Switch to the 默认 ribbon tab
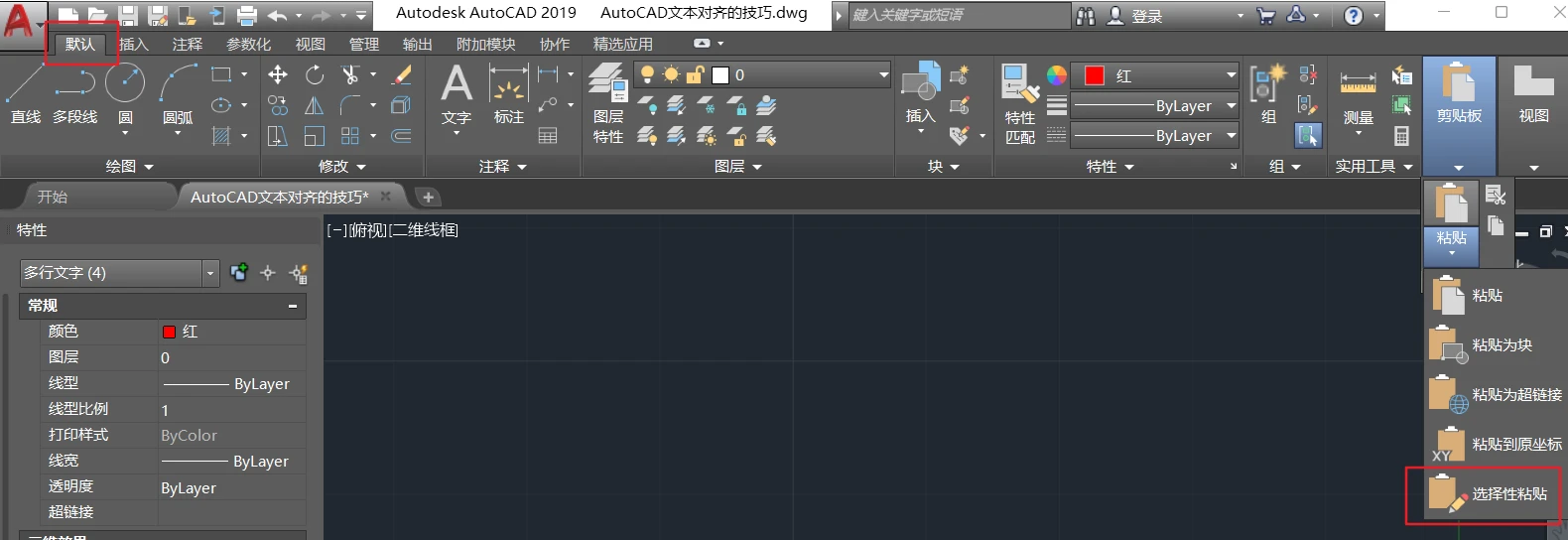This screenshot has height=540, width=1568. click(x=80, y=44)
